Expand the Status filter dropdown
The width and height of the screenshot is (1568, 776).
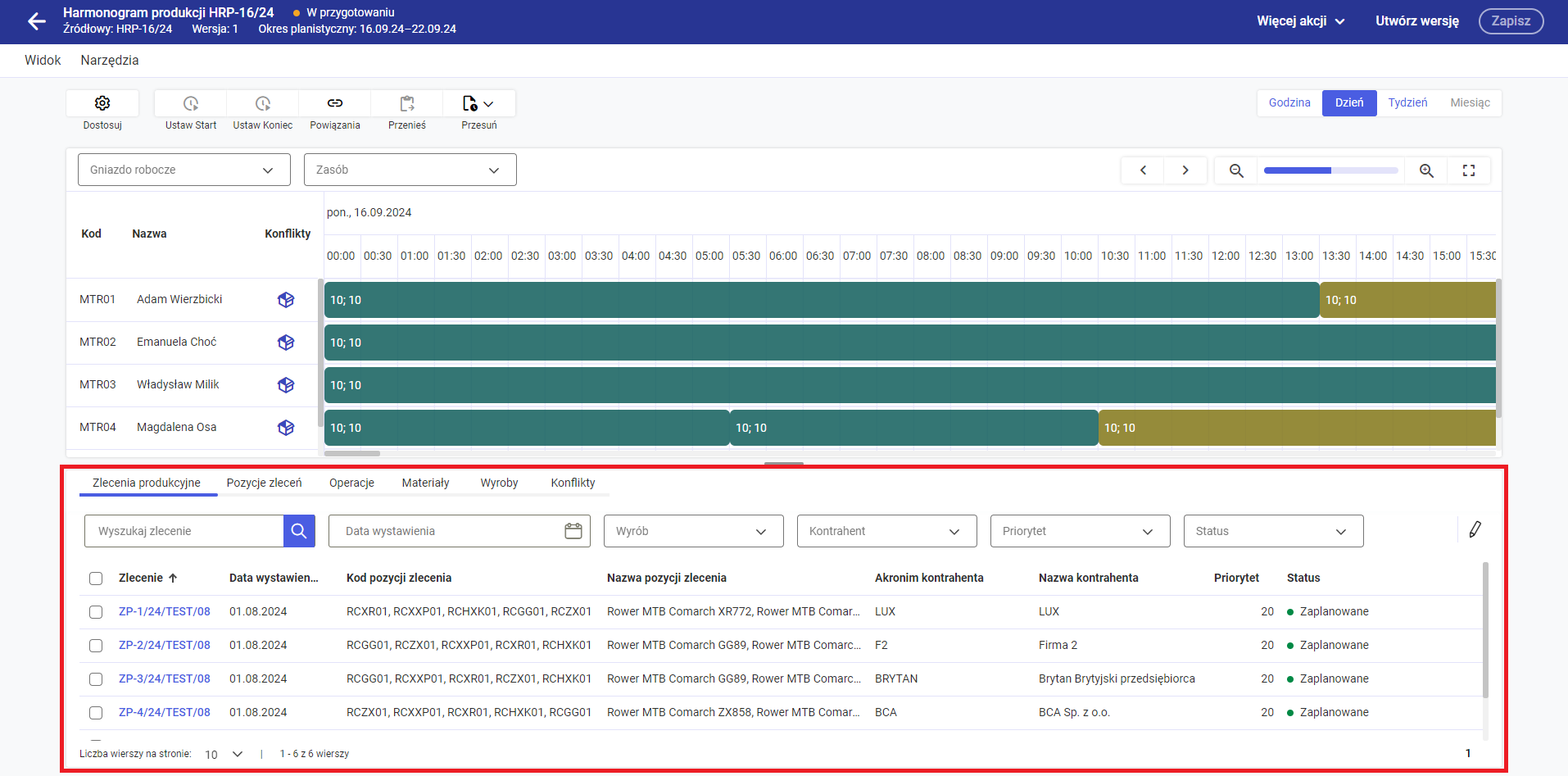coord(1274,531)
